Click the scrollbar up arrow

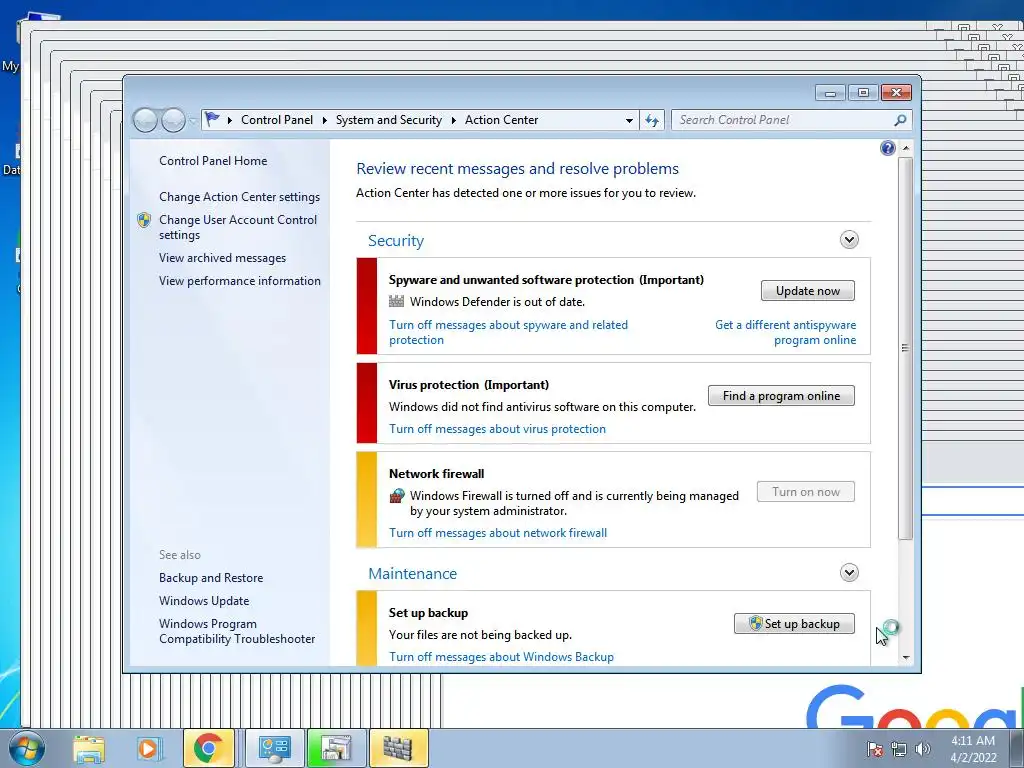[x=906, y=148]
